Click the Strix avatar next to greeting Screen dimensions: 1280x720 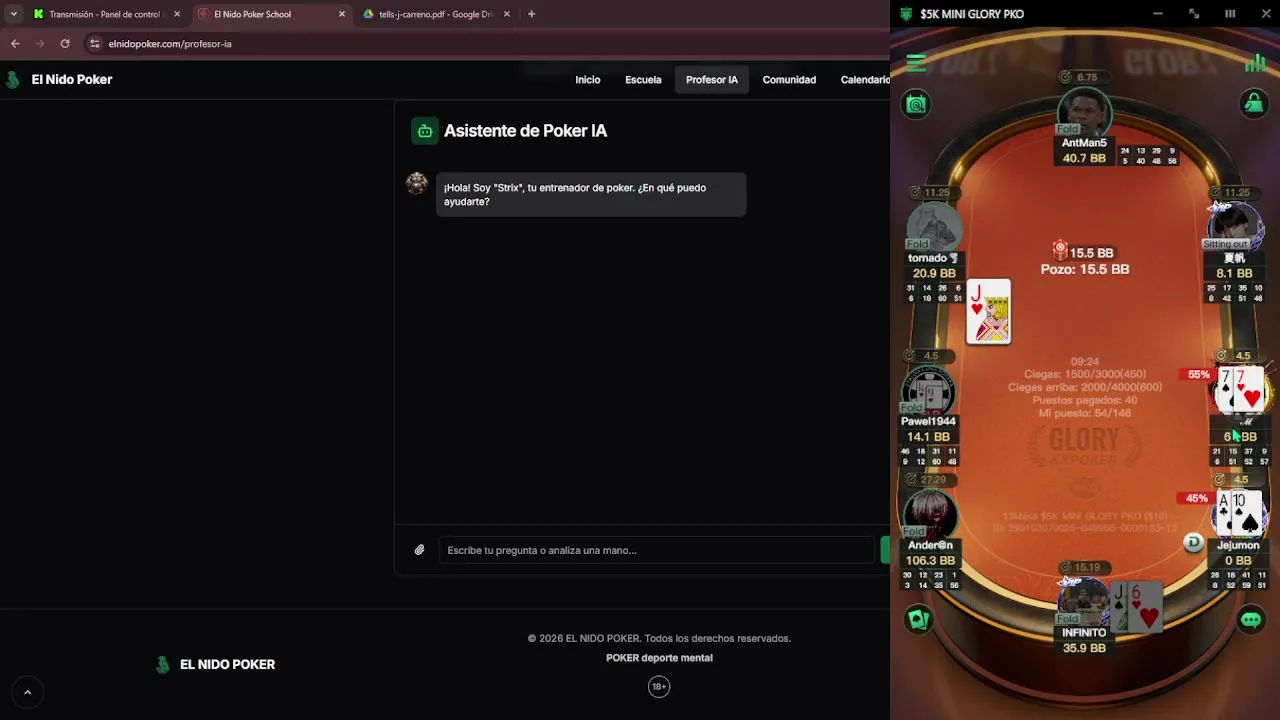pos(417,183)
